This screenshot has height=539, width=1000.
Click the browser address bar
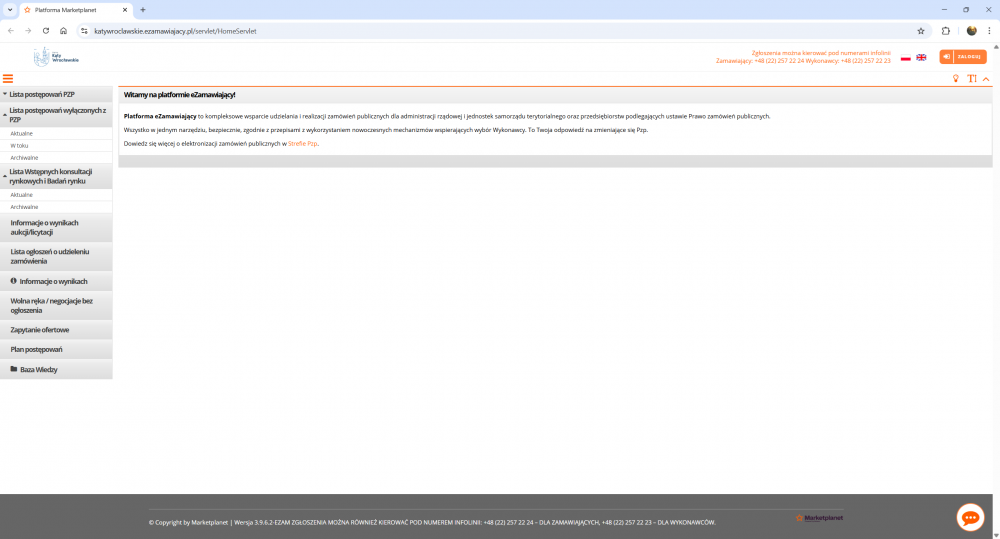click(500, 31)
